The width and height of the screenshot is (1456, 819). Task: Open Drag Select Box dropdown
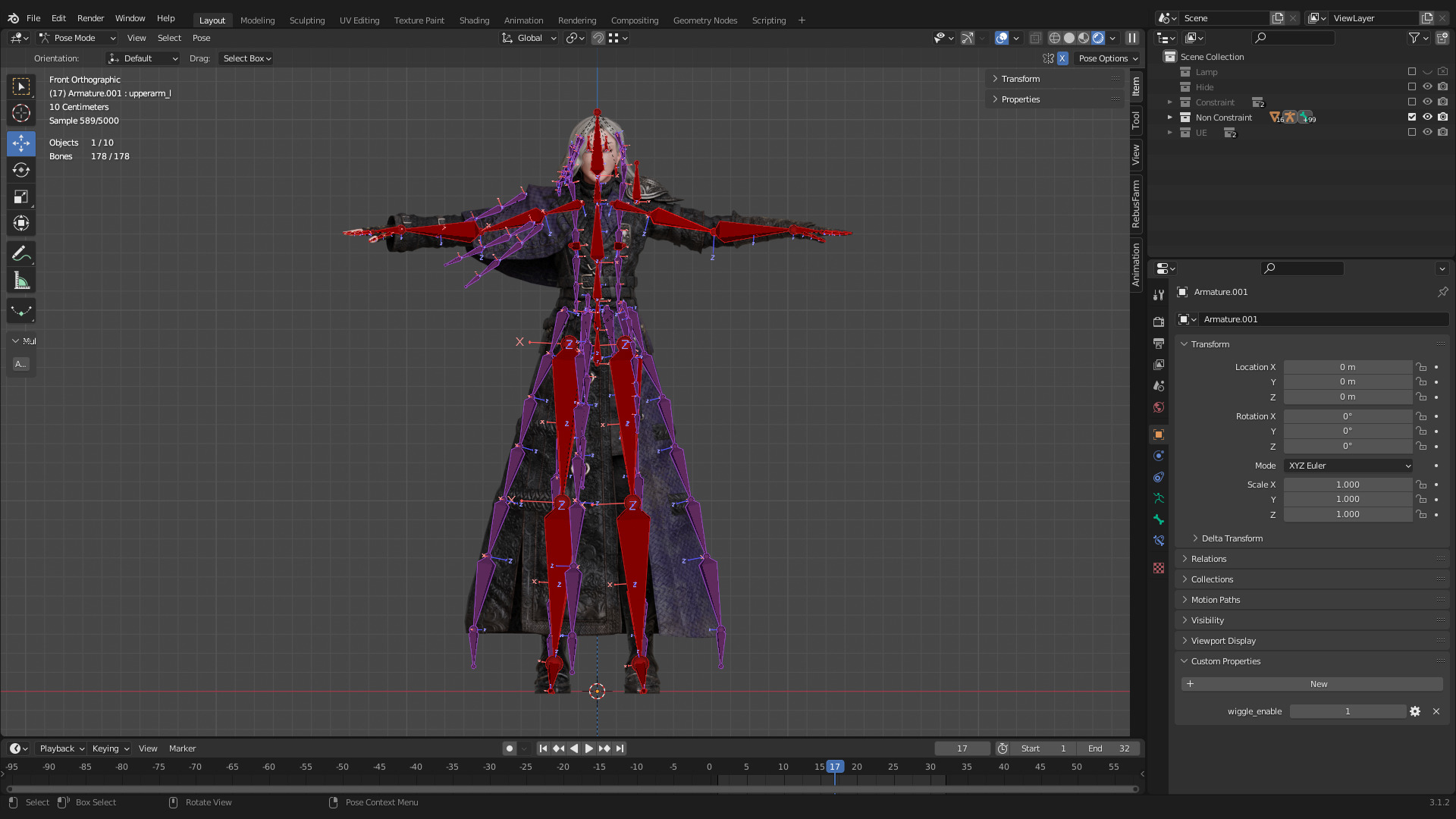coord(246,58)
